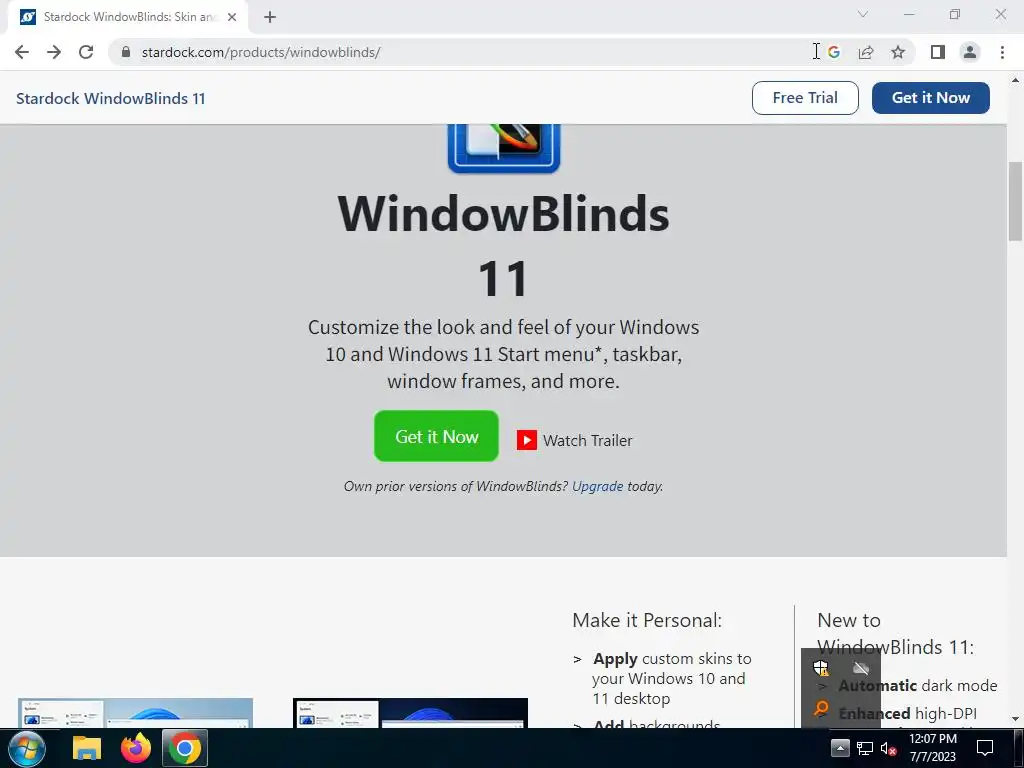Click 'Make it Personal:' heading
This screenshot has height=768, width=1024.
pyautogui.click(x=647, y=620)
